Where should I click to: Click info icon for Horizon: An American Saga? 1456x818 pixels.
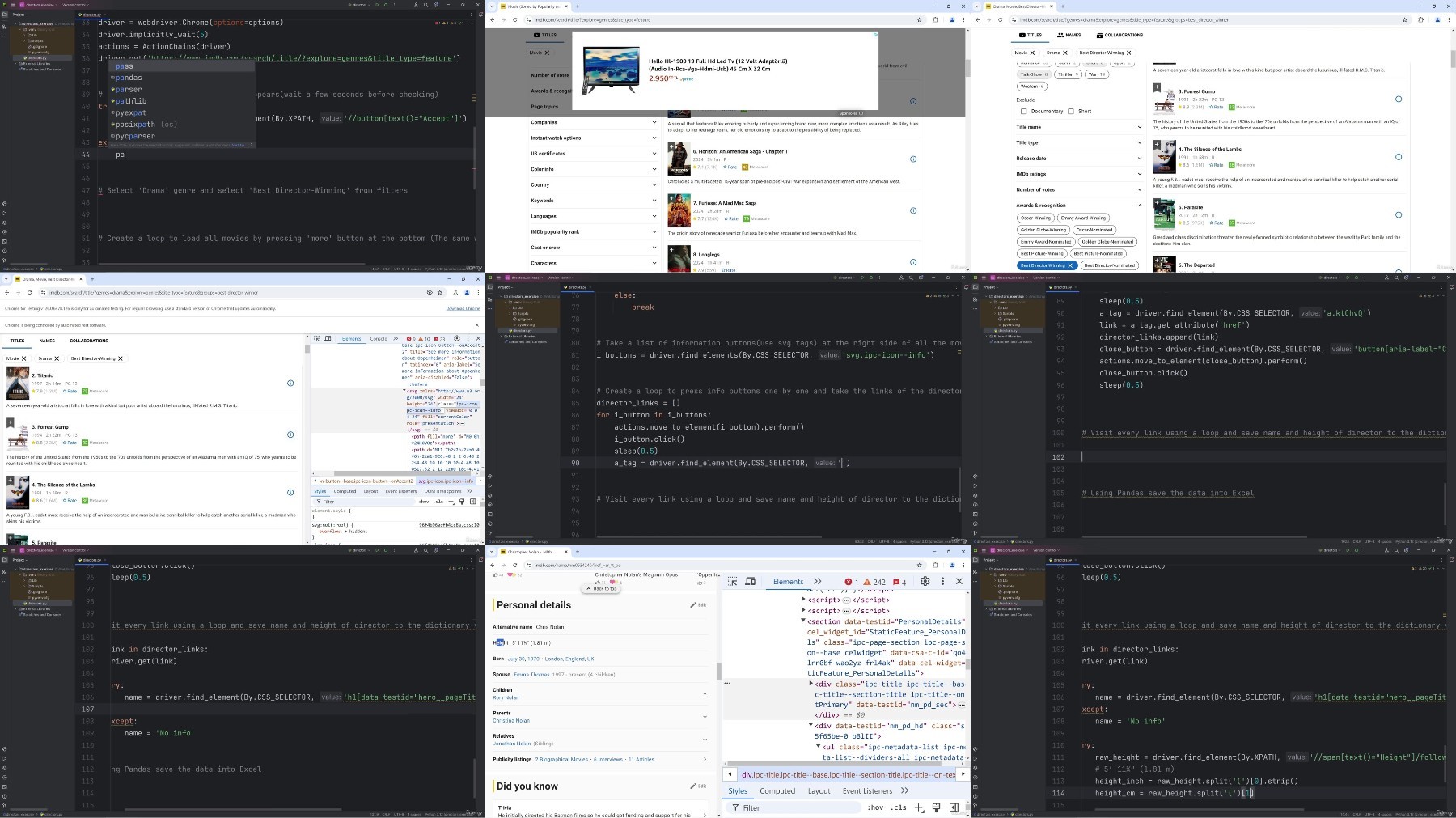pos(913,159)
